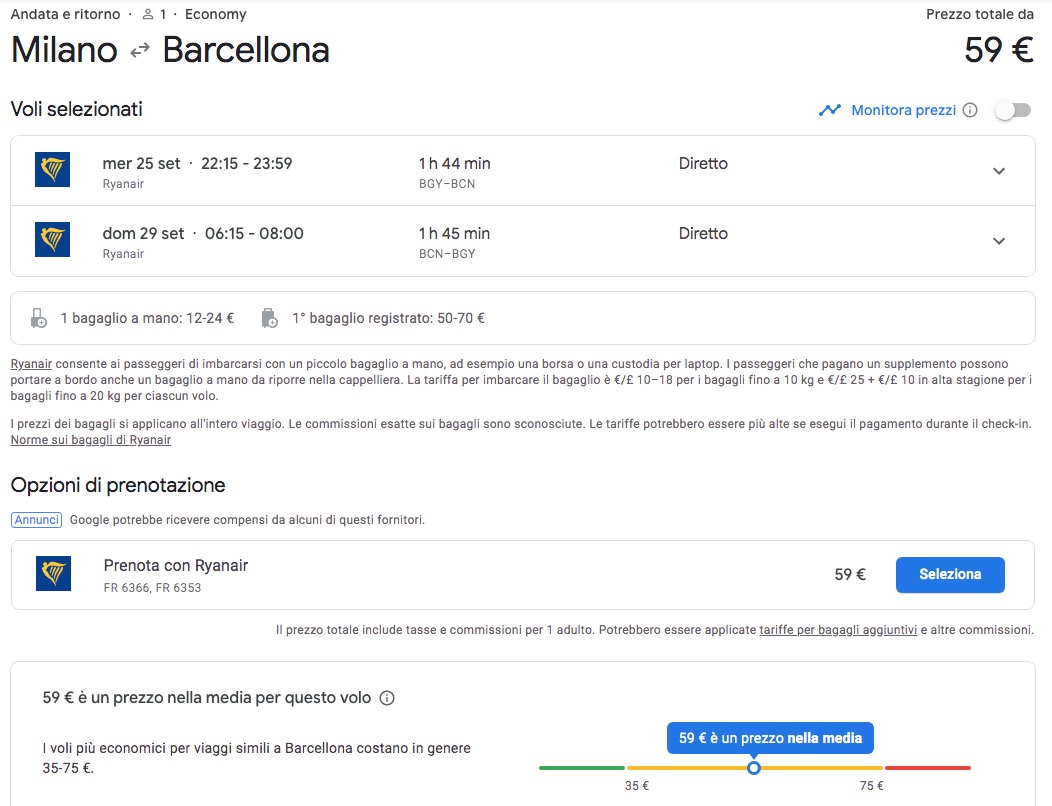Open the Ryanair link in baggage text
The width and height of the screenshot is (1052, 806).
pos(31,364)
